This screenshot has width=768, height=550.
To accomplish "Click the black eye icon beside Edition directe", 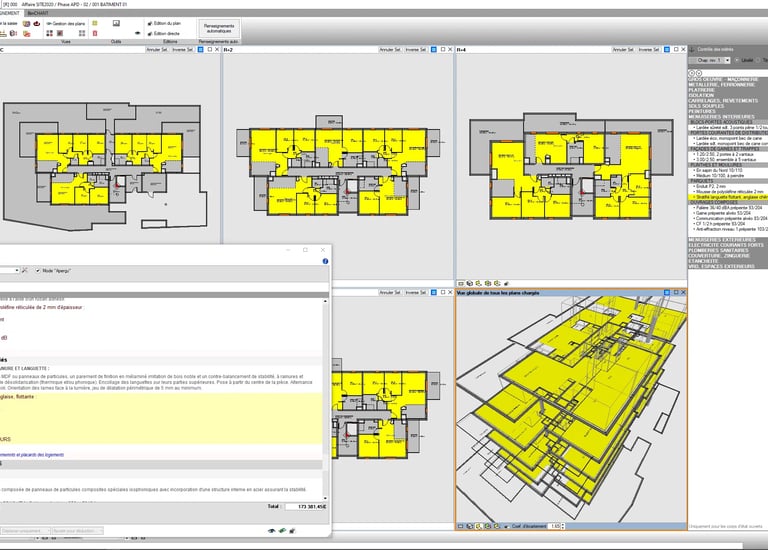I will [x=138, y=33].
